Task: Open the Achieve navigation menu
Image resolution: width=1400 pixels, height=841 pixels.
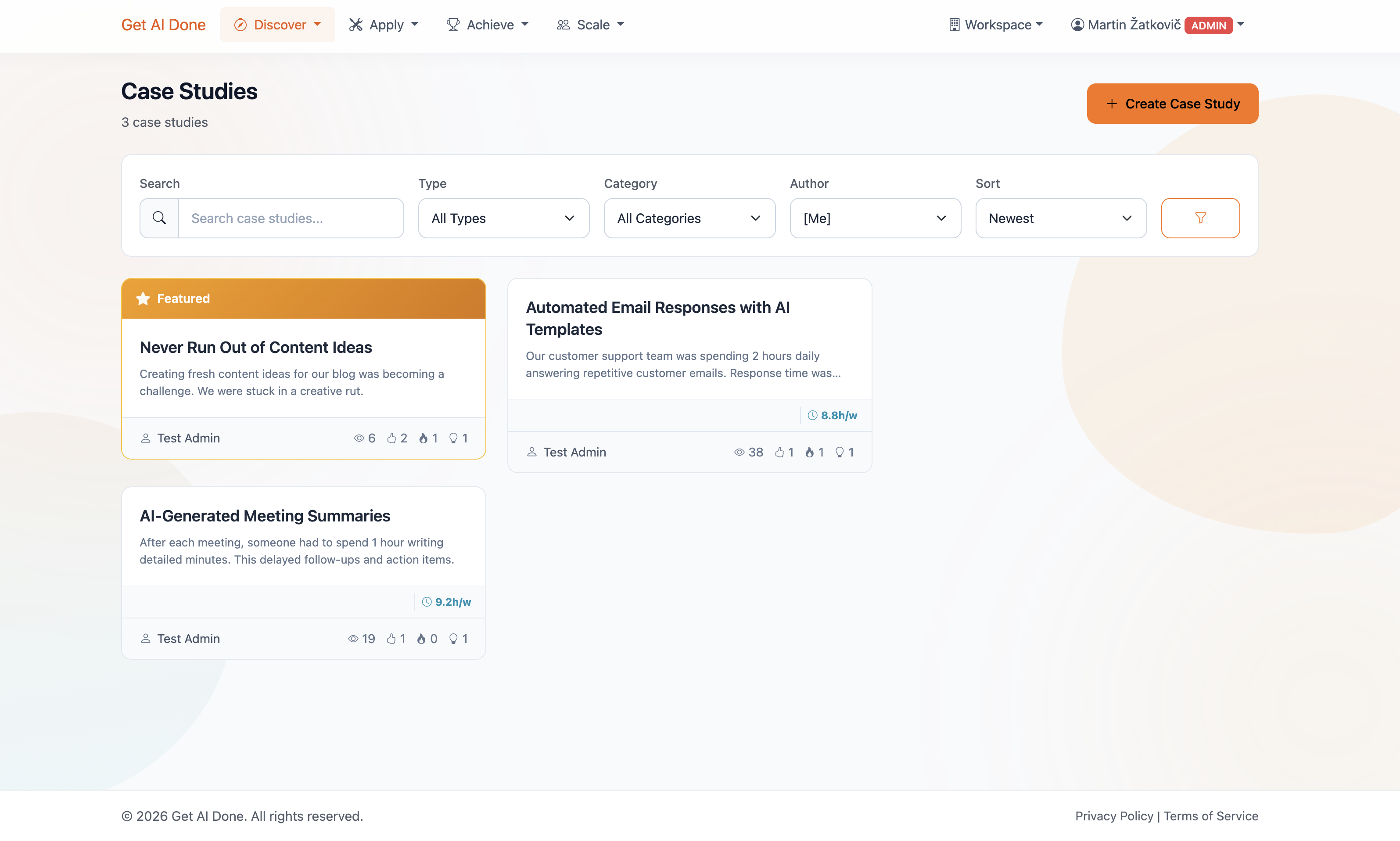Action: 488,25
